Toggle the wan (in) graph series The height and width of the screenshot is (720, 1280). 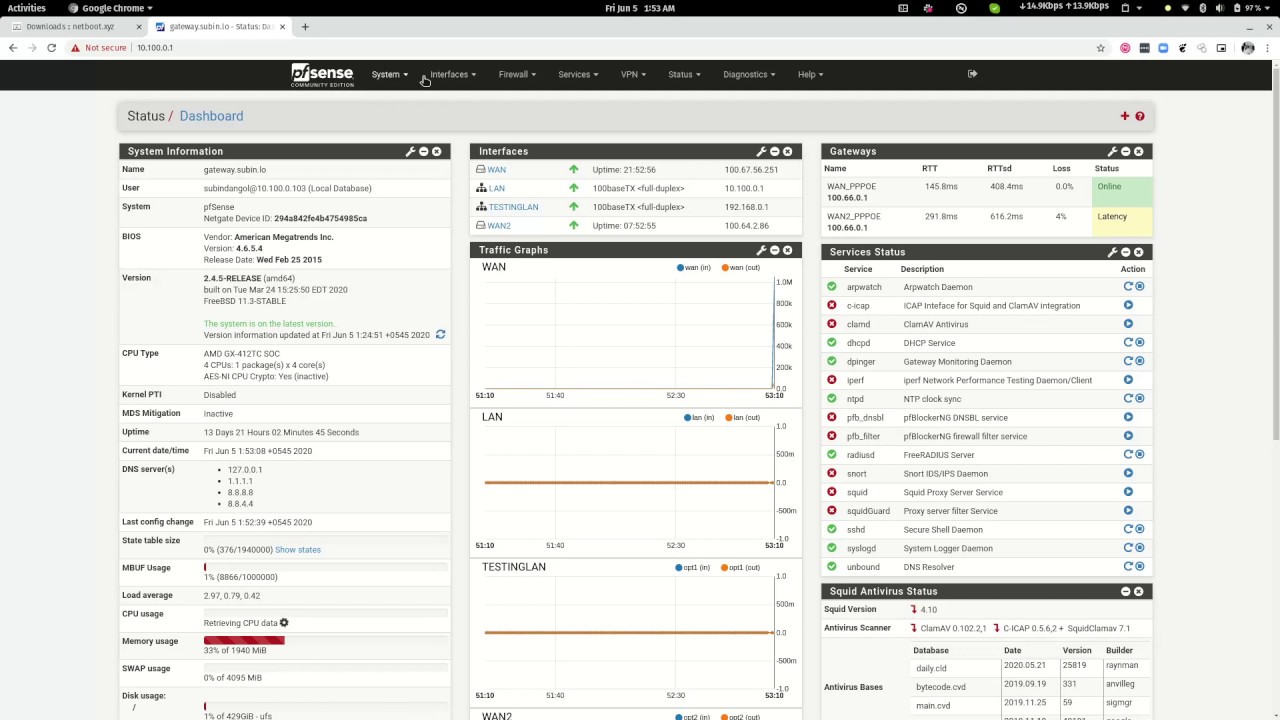694,268
